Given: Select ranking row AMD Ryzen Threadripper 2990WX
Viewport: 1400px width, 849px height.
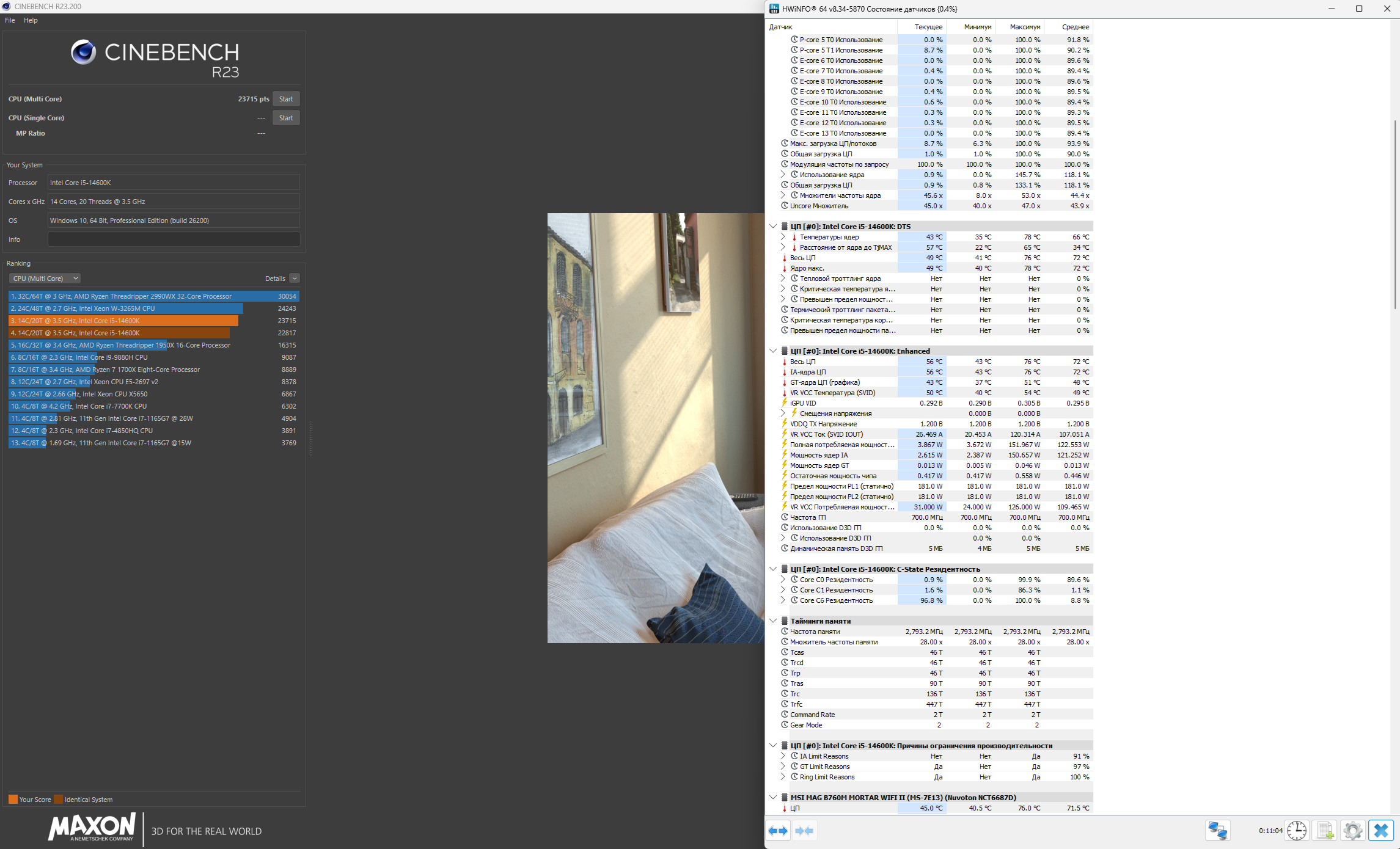Looking at the screenshot, I should [x=153, y=296].
